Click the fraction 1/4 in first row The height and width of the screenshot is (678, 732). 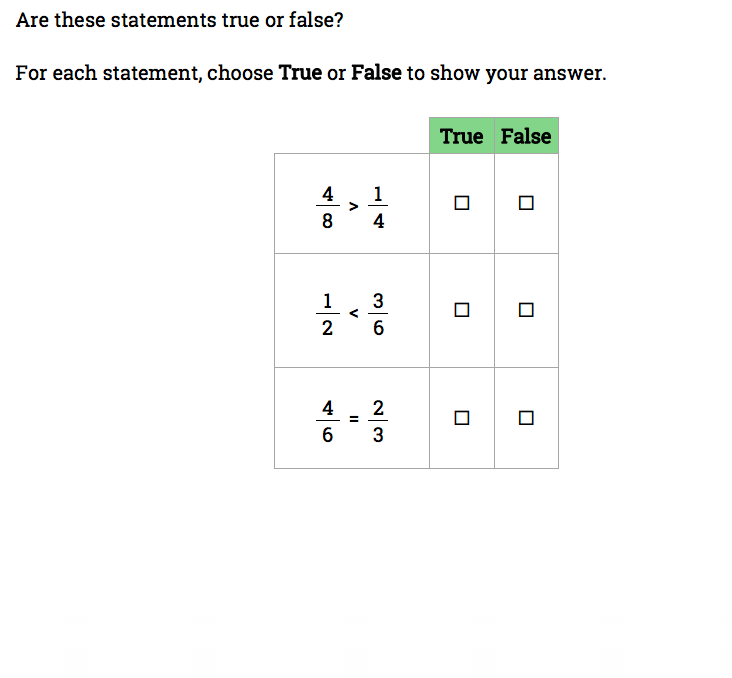click(378, 207)
